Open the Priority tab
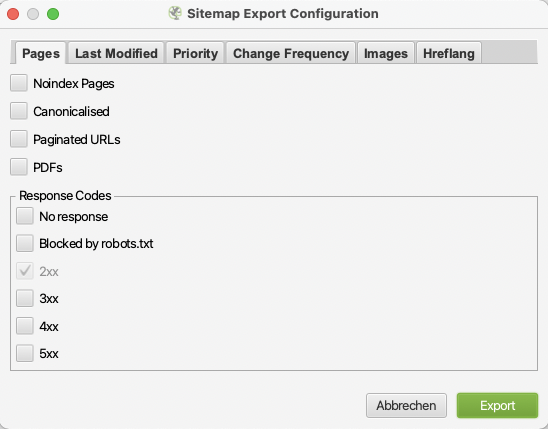 coord(195,53)
